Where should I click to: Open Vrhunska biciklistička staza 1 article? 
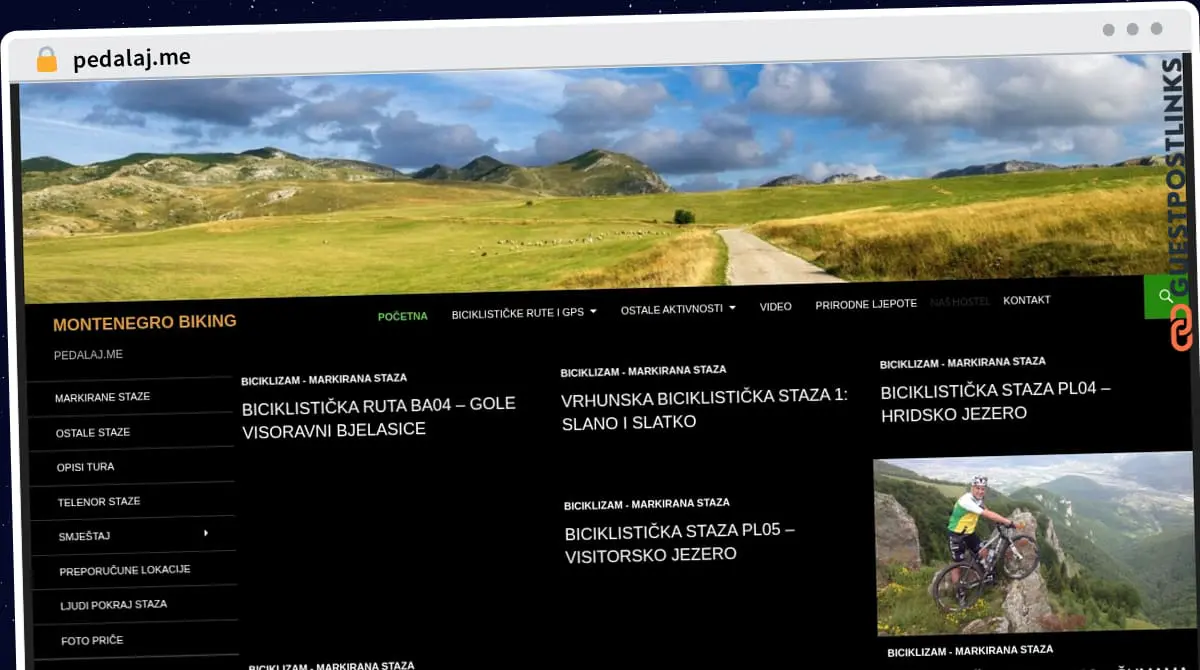pos(703,409)
